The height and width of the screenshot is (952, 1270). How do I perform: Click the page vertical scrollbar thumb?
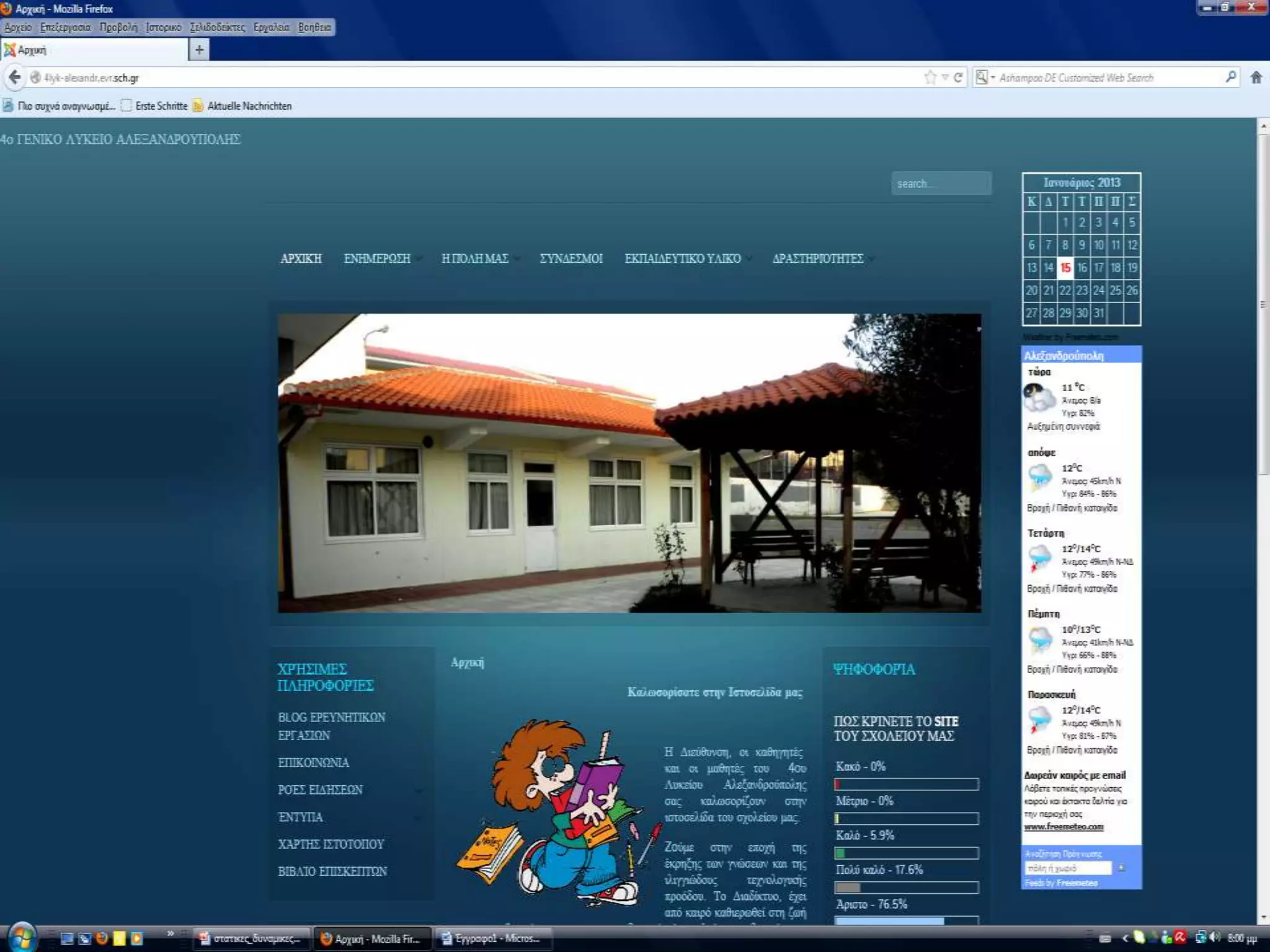1263,304
